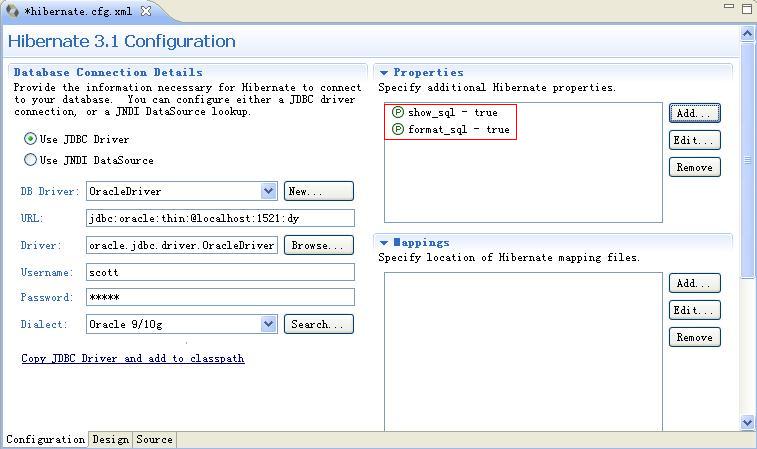This screenshot has width=757, height=449.
Task: Click Search... button for Dialect
Action: (x=319, y=324)
